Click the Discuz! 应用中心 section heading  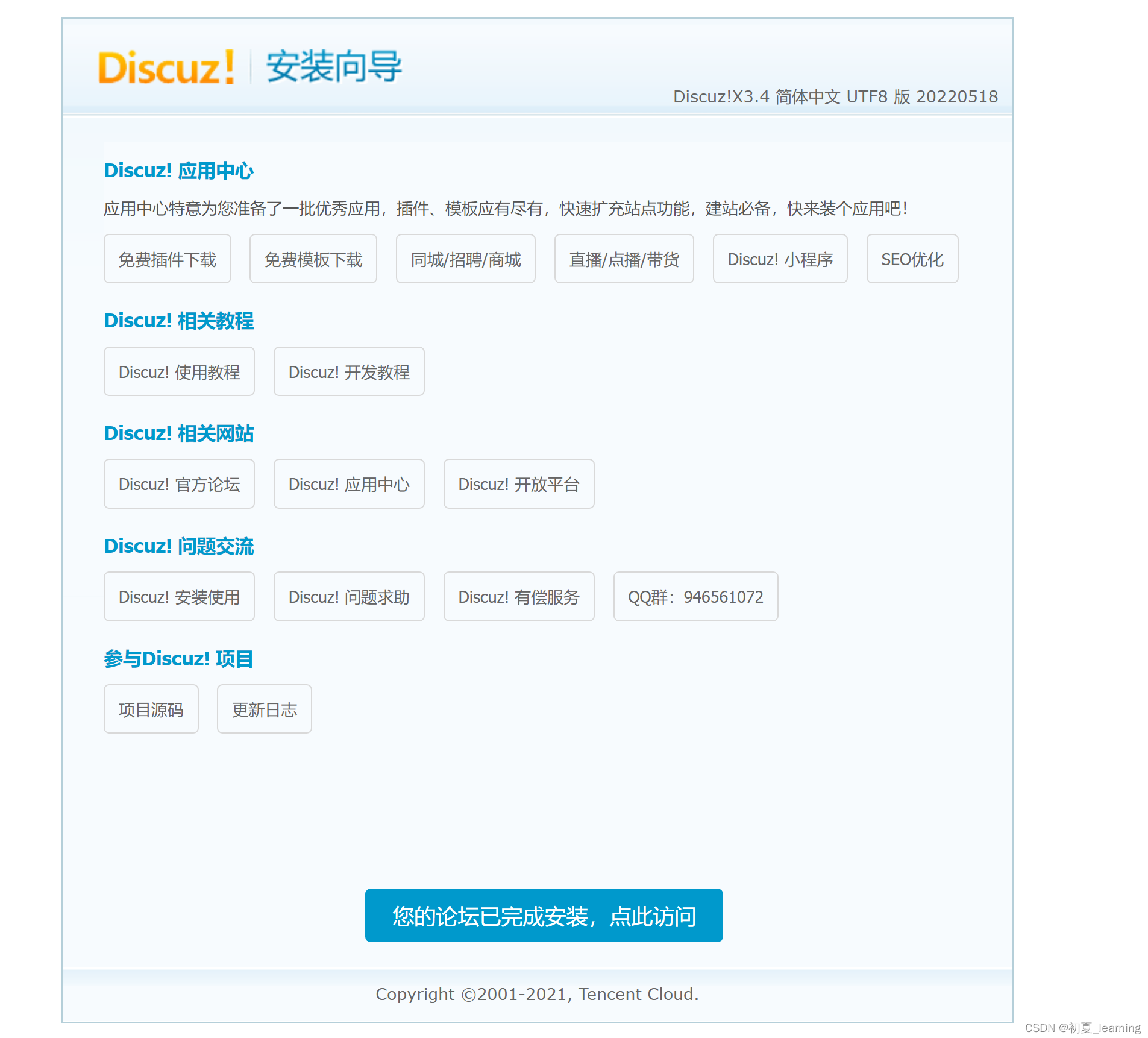(179, 171)
